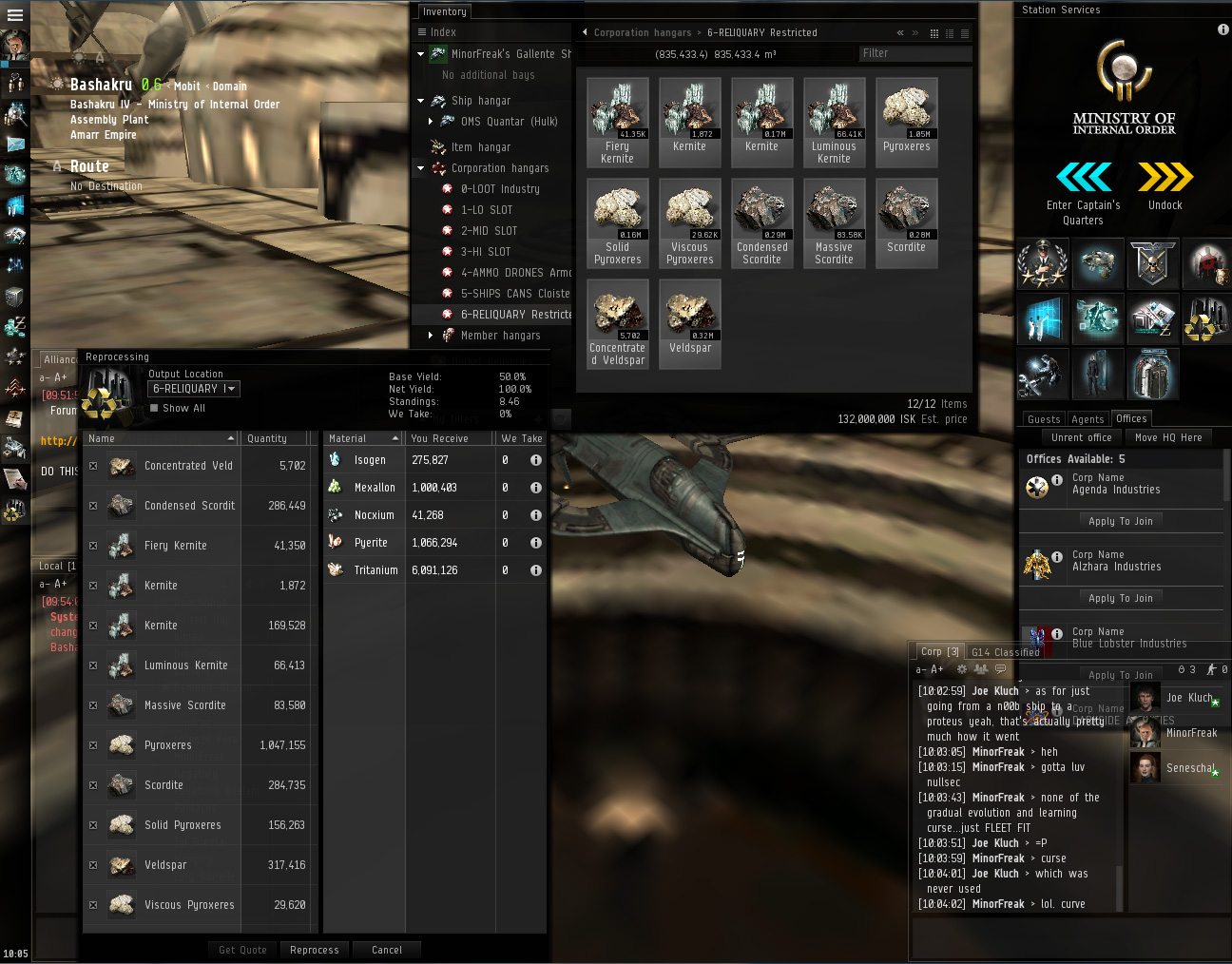This screenshot has width=1232, height=964.
Task: Switch to the Guests tab
Action: click(x=1044, y=419)
